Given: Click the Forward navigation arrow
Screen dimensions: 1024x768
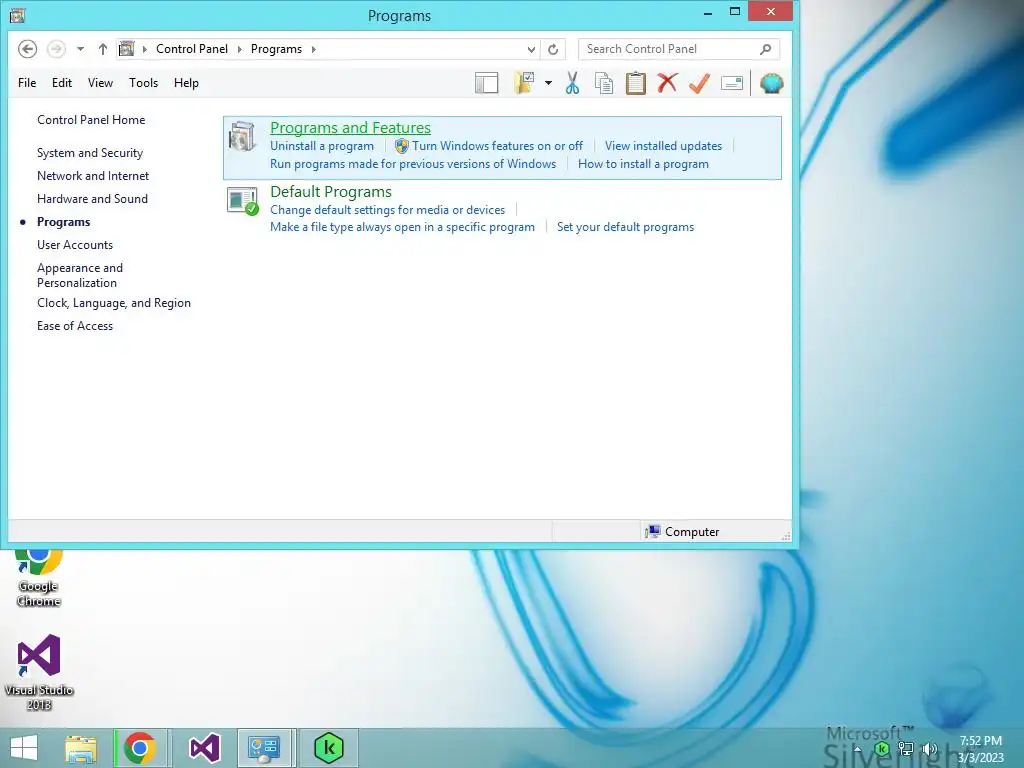Looking at the screenshot, I should [x=56, y=49].
